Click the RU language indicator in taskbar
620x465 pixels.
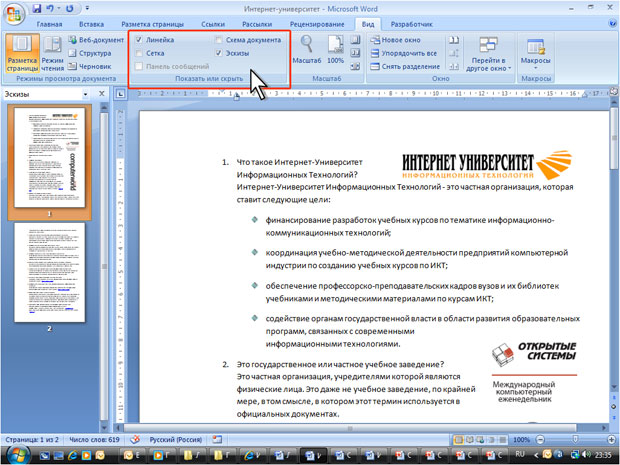520,454
